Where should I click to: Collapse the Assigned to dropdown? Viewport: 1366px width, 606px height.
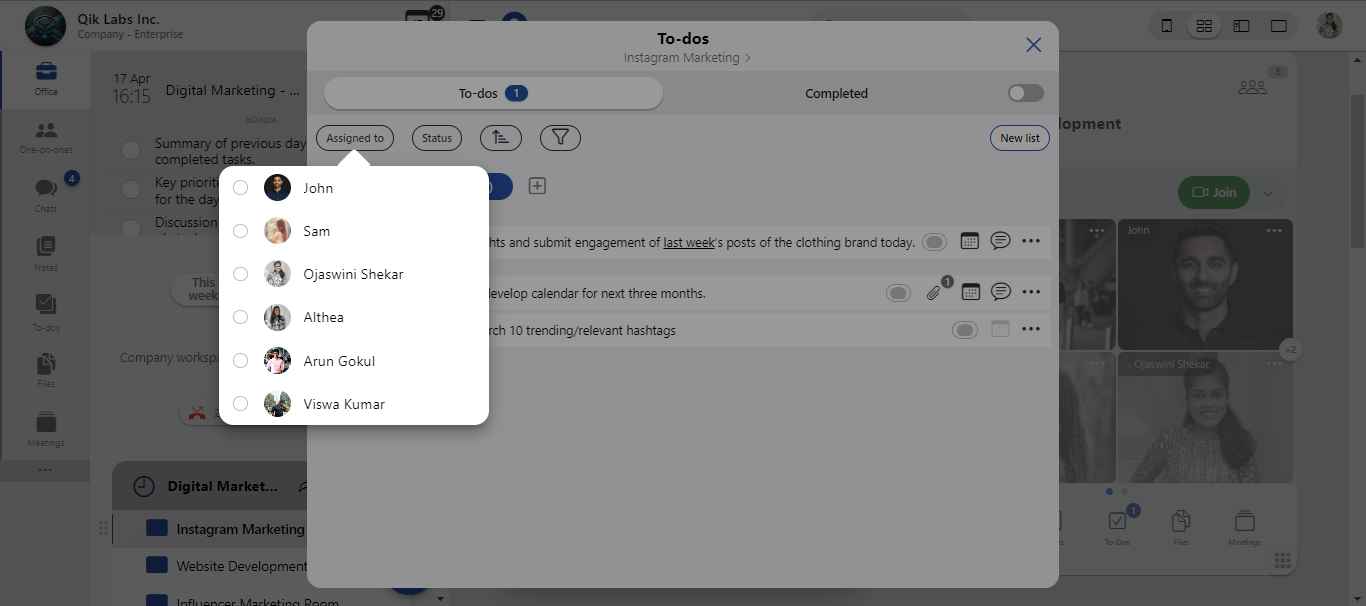coord(355,138)
